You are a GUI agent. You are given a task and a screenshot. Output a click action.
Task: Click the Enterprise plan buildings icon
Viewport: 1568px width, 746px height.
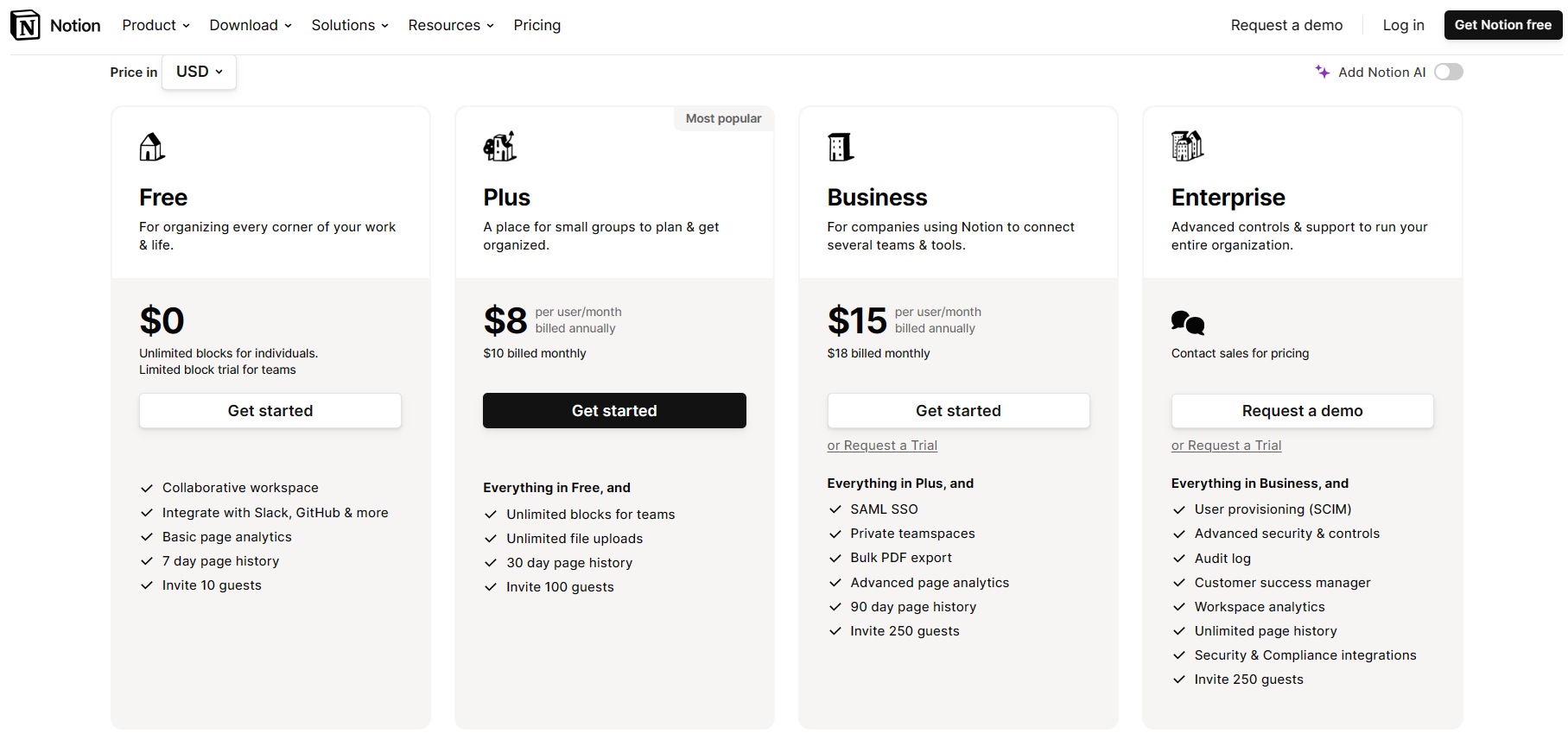click(x=1187, y=146)
